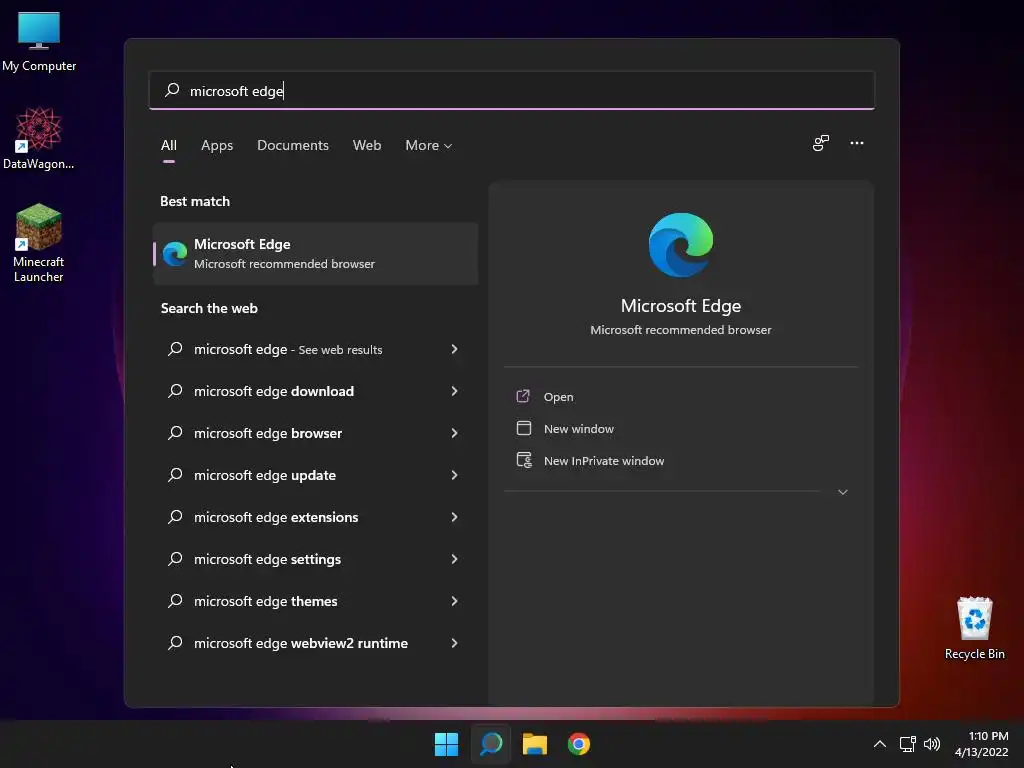
Task: Expand arrow for 'See web results' row
Action: [x=455, y=349]
